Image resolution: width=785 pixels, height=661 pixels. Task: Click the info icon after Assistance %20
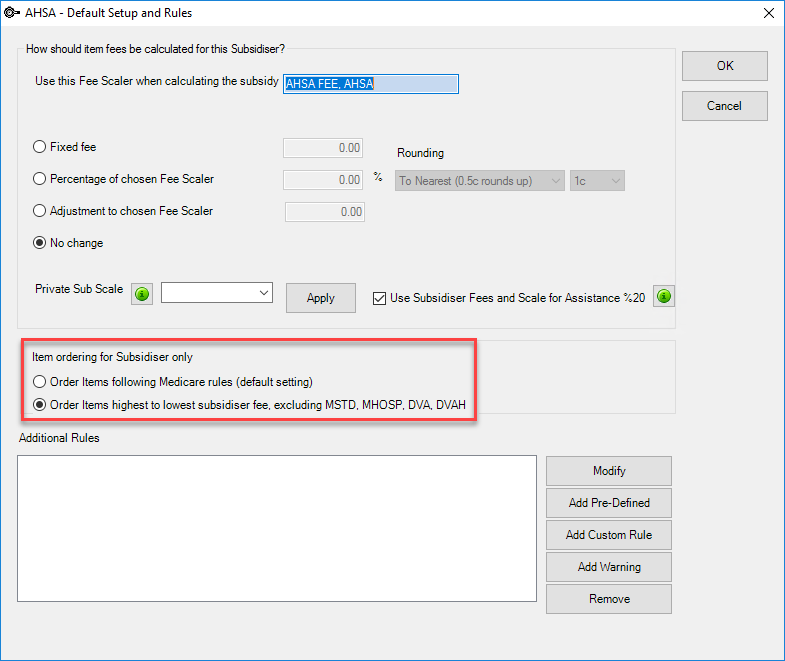[x=664, y=296]
